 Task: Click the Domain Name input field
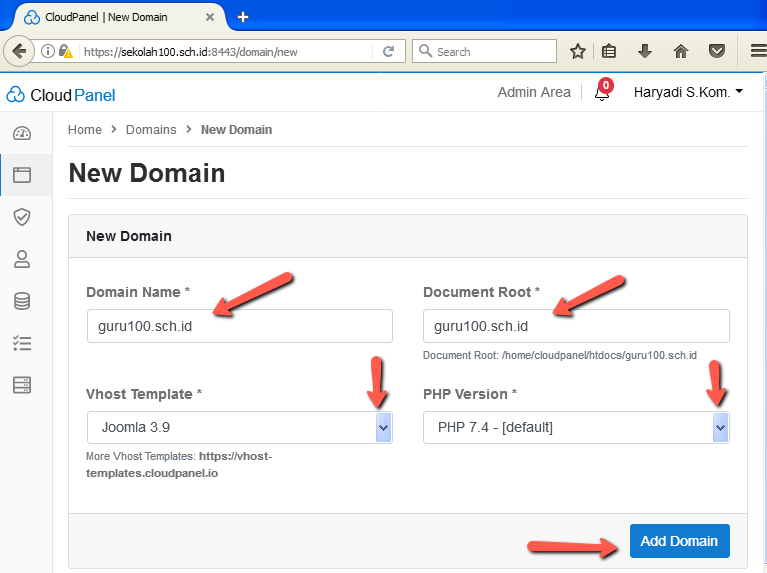coord(239,326)
